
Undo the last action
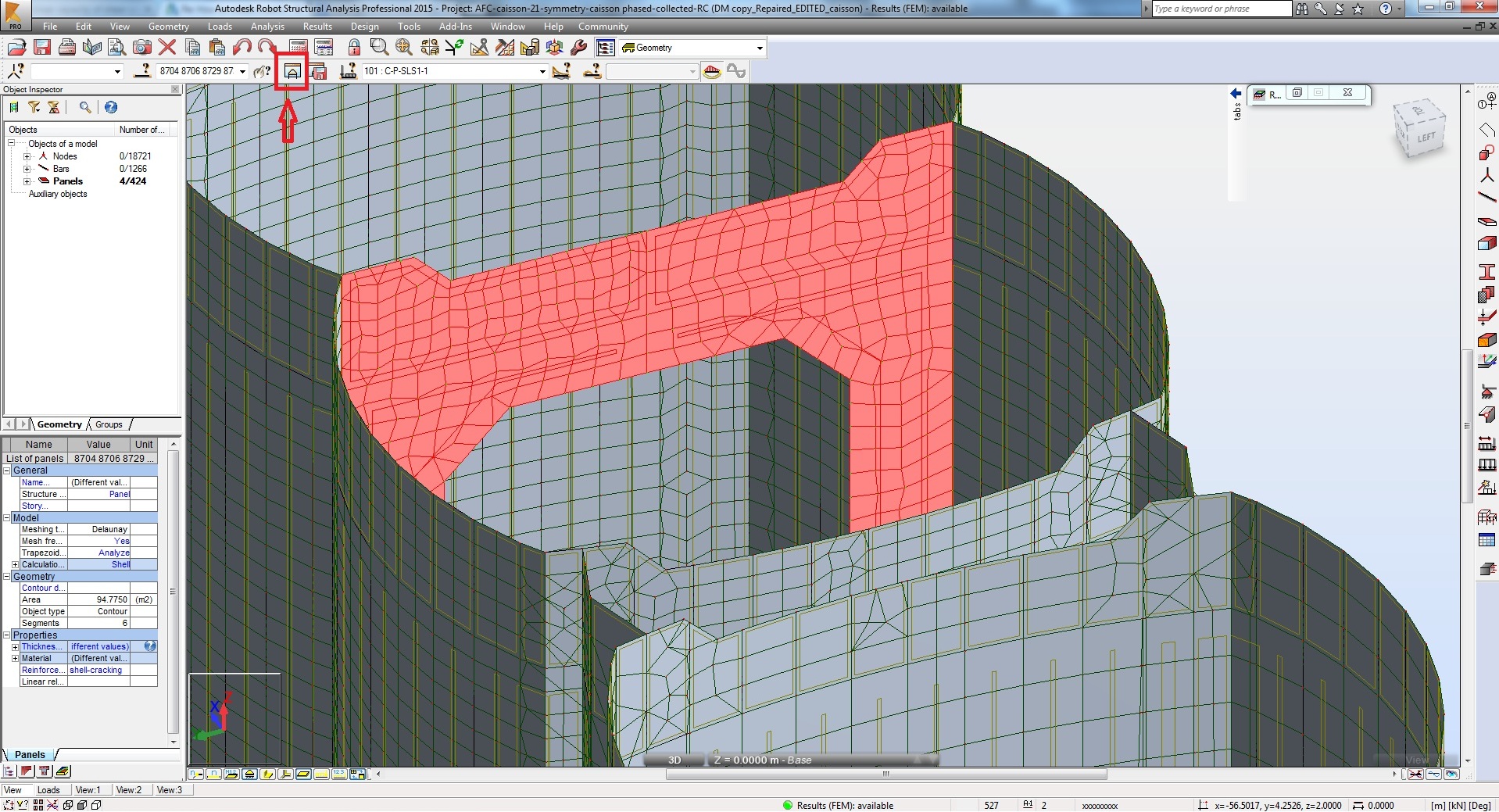point(241,47)
